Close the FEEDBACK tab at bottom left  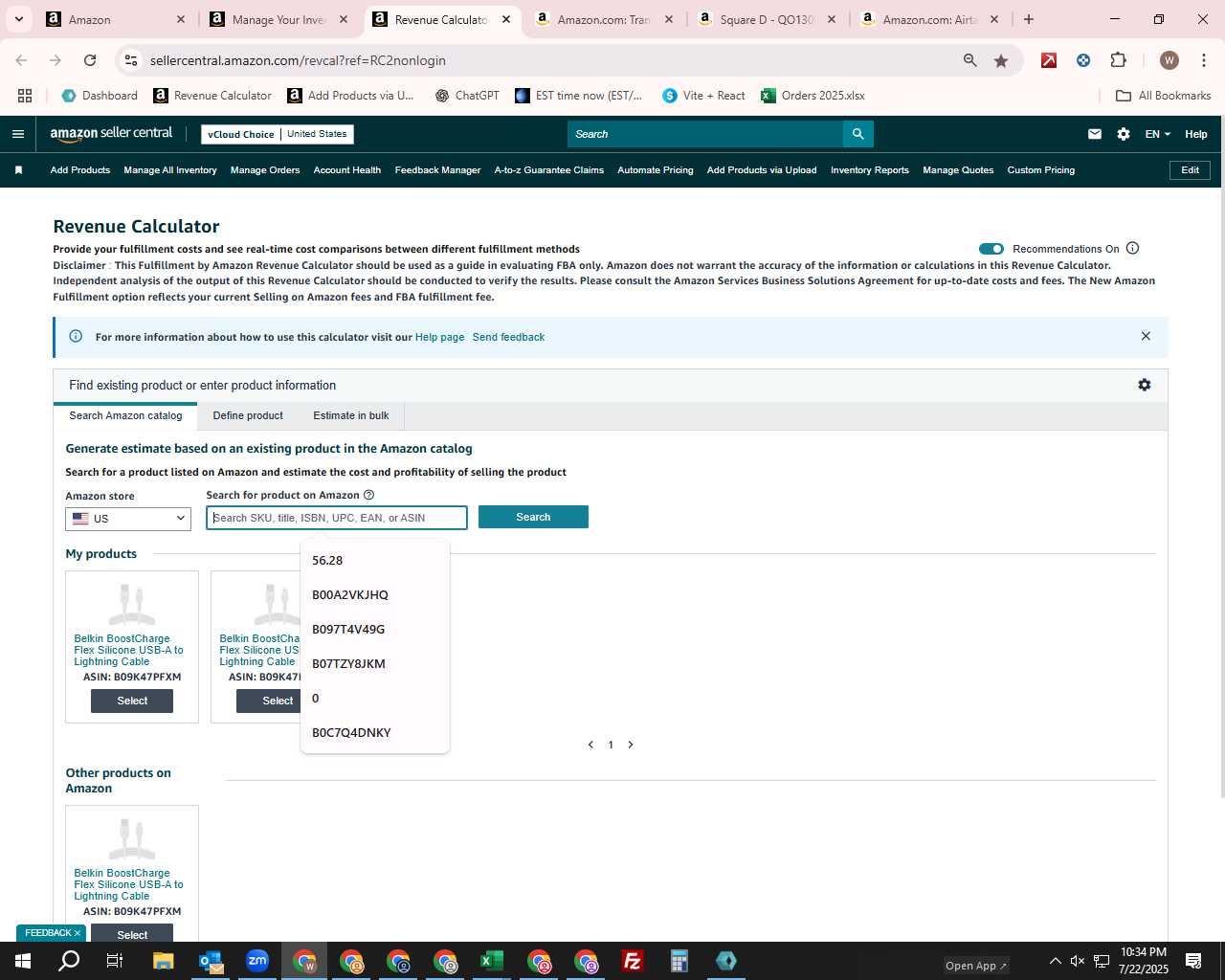77,933
